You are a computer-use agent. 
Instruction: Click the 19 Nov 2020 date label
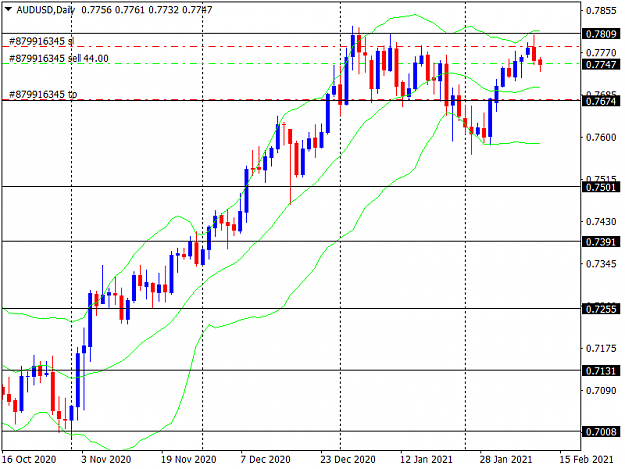(x=189, y=459)
